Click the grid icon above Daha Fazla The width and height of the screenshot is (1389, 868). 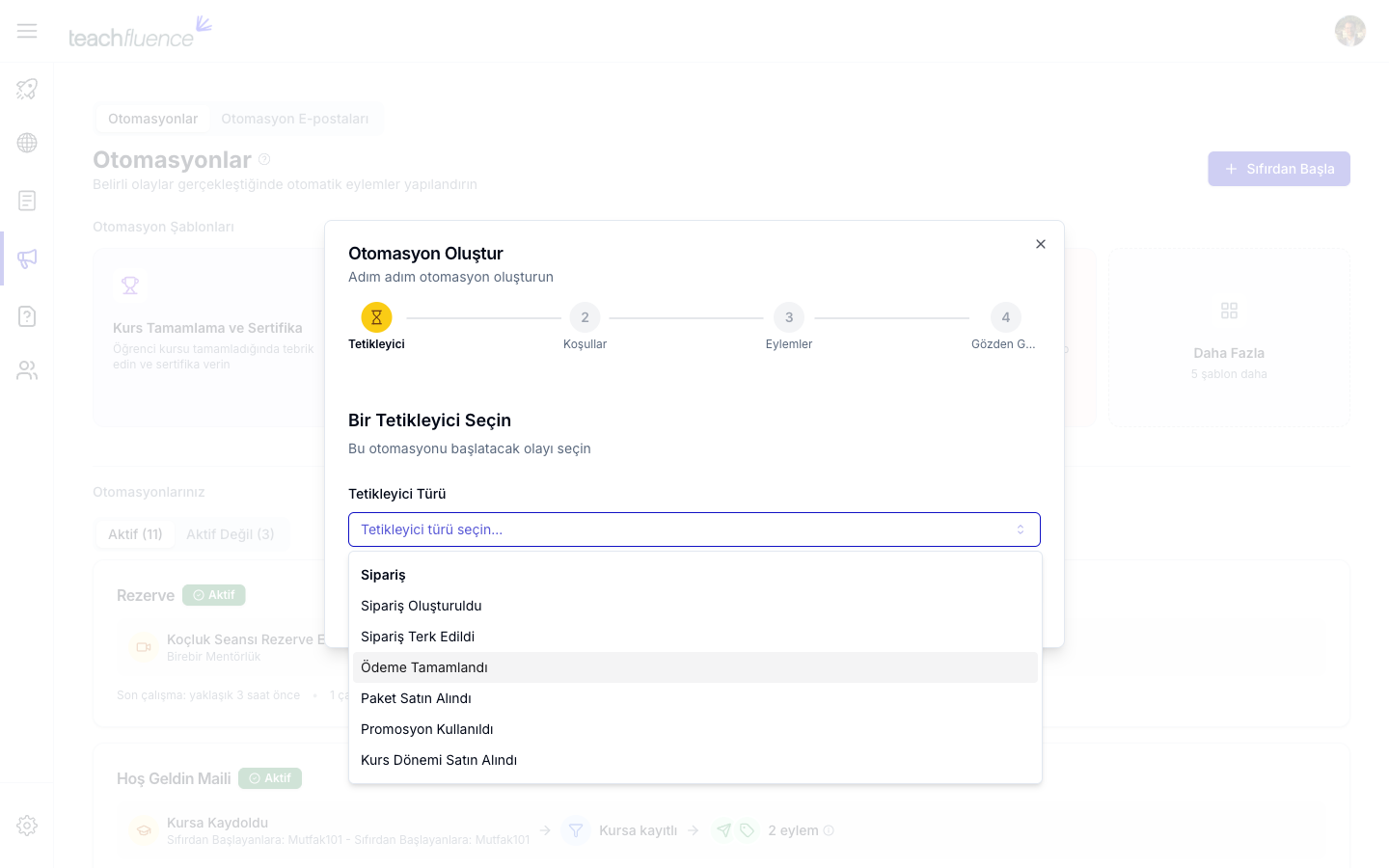click(1229, 311)
